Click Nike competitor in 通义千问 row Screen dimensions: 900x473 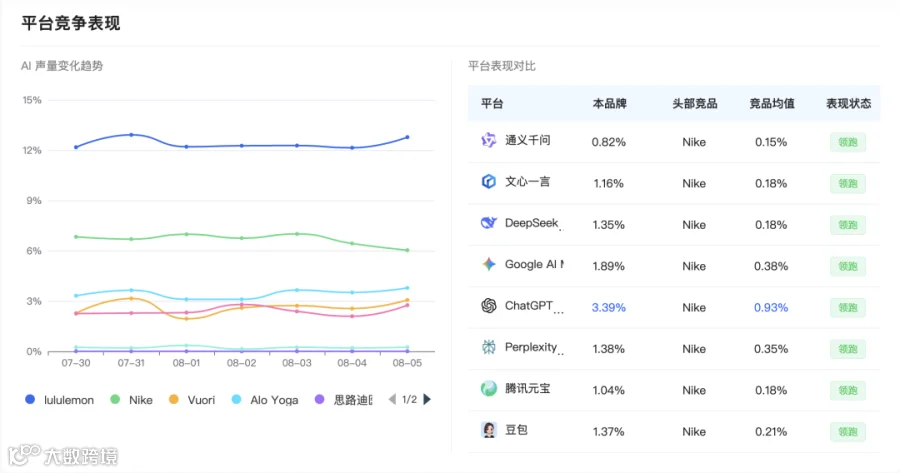694,142
